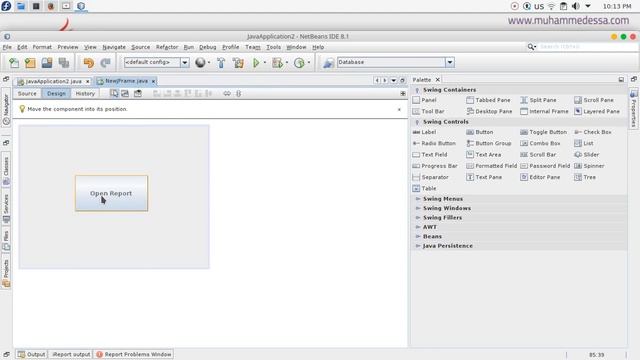Open the Refactor menu

[x=167, y=47]
